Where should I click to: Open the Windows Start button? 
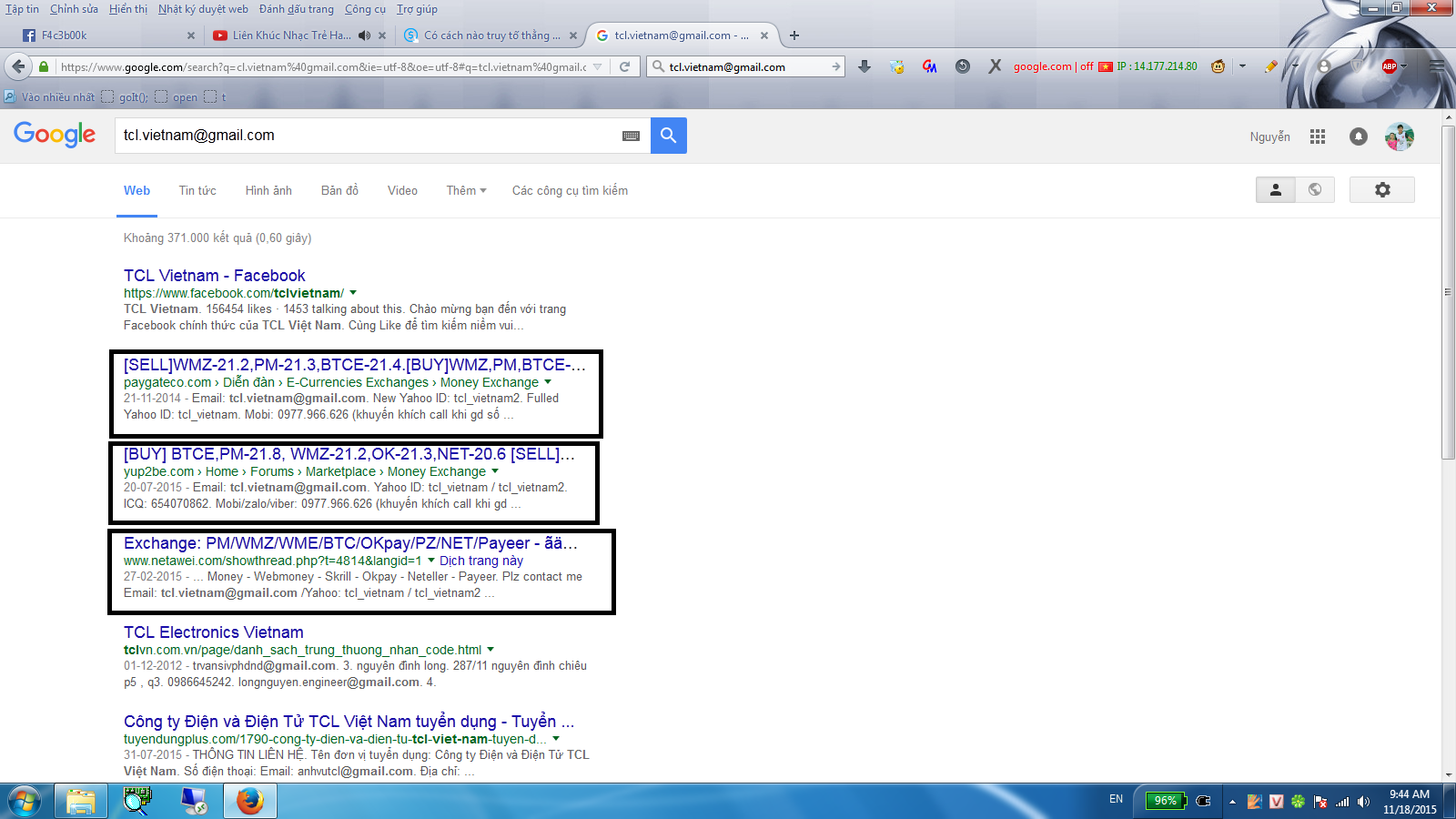25,801
